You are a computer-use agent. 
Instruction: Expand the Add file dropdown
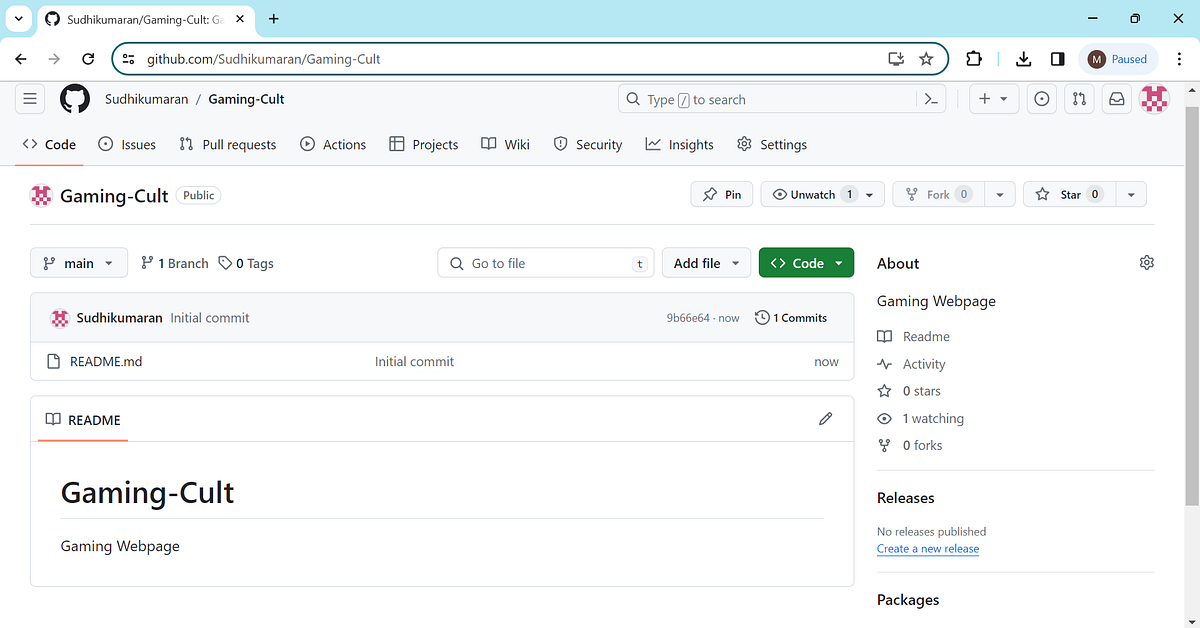pos(706,262)
